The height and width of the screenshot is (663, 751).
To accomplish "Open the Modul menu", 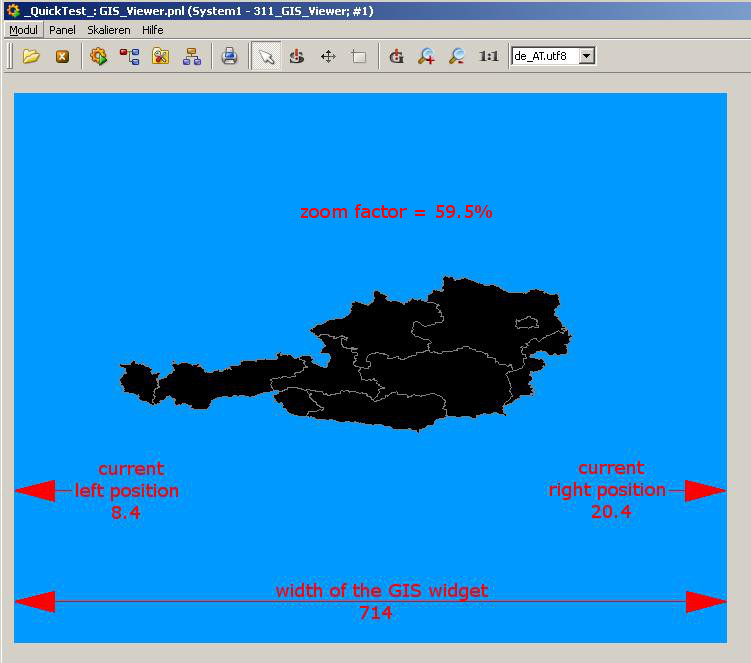I will [23, 30].
